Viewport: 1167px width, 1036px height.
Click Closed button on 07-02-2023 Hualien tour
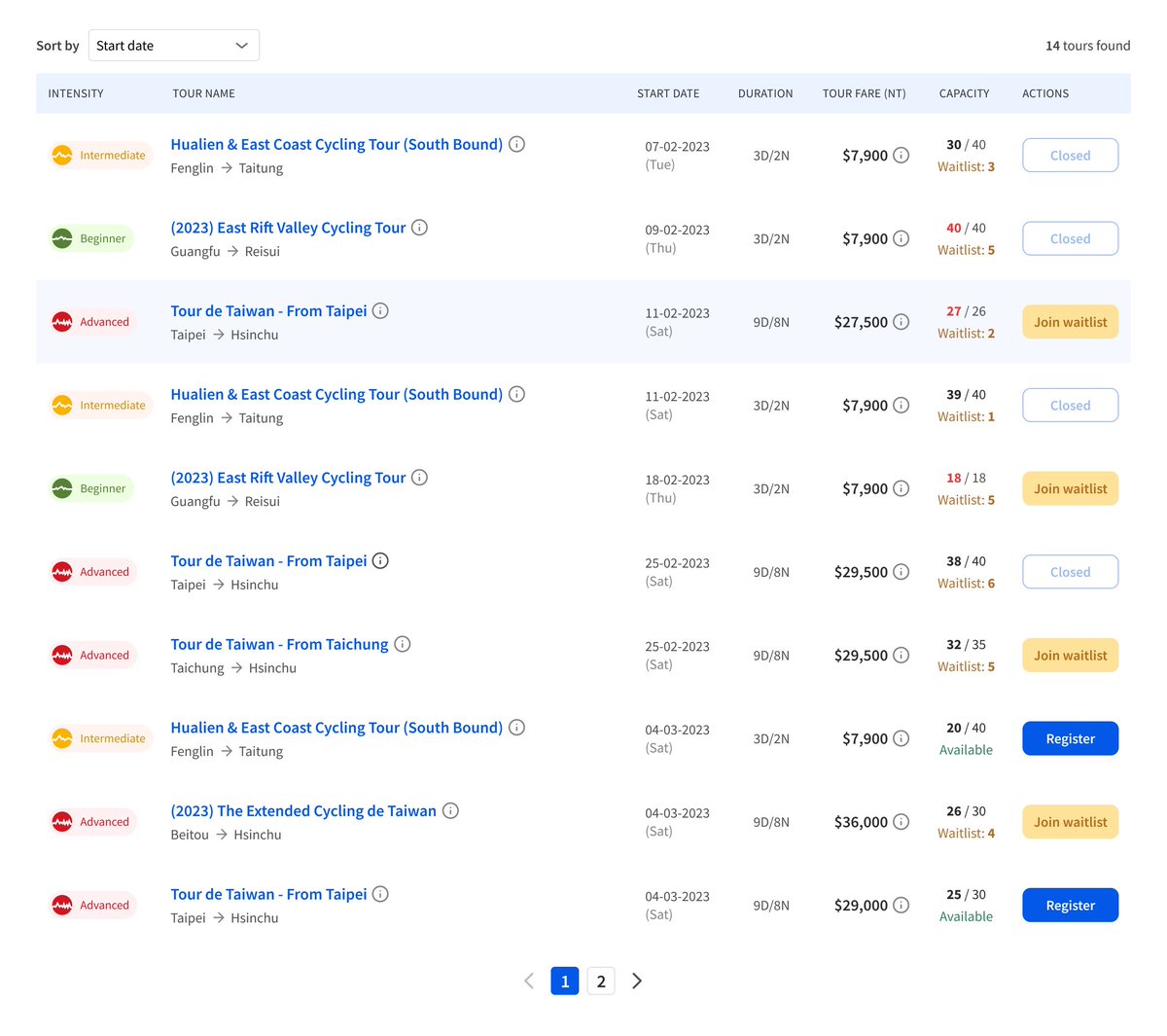coord(1071,156)
